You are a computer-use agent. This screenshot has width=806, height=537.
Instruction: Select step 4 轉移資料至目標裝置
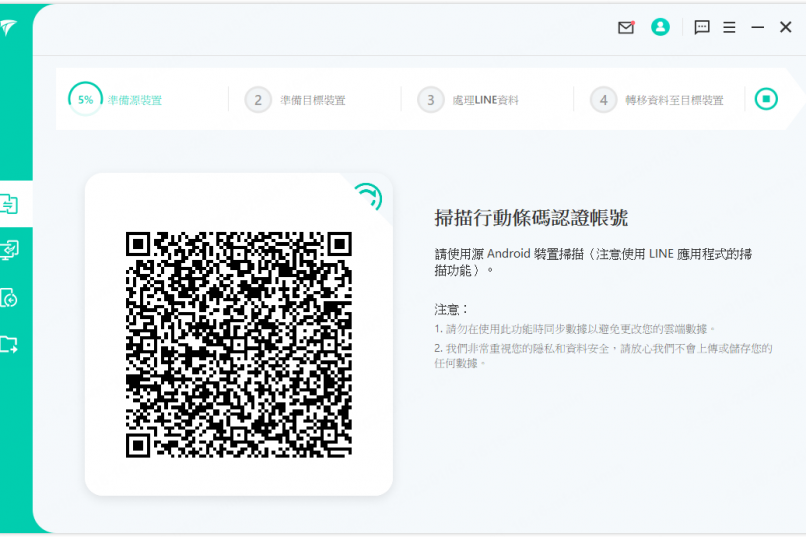(x=674, y=100)
